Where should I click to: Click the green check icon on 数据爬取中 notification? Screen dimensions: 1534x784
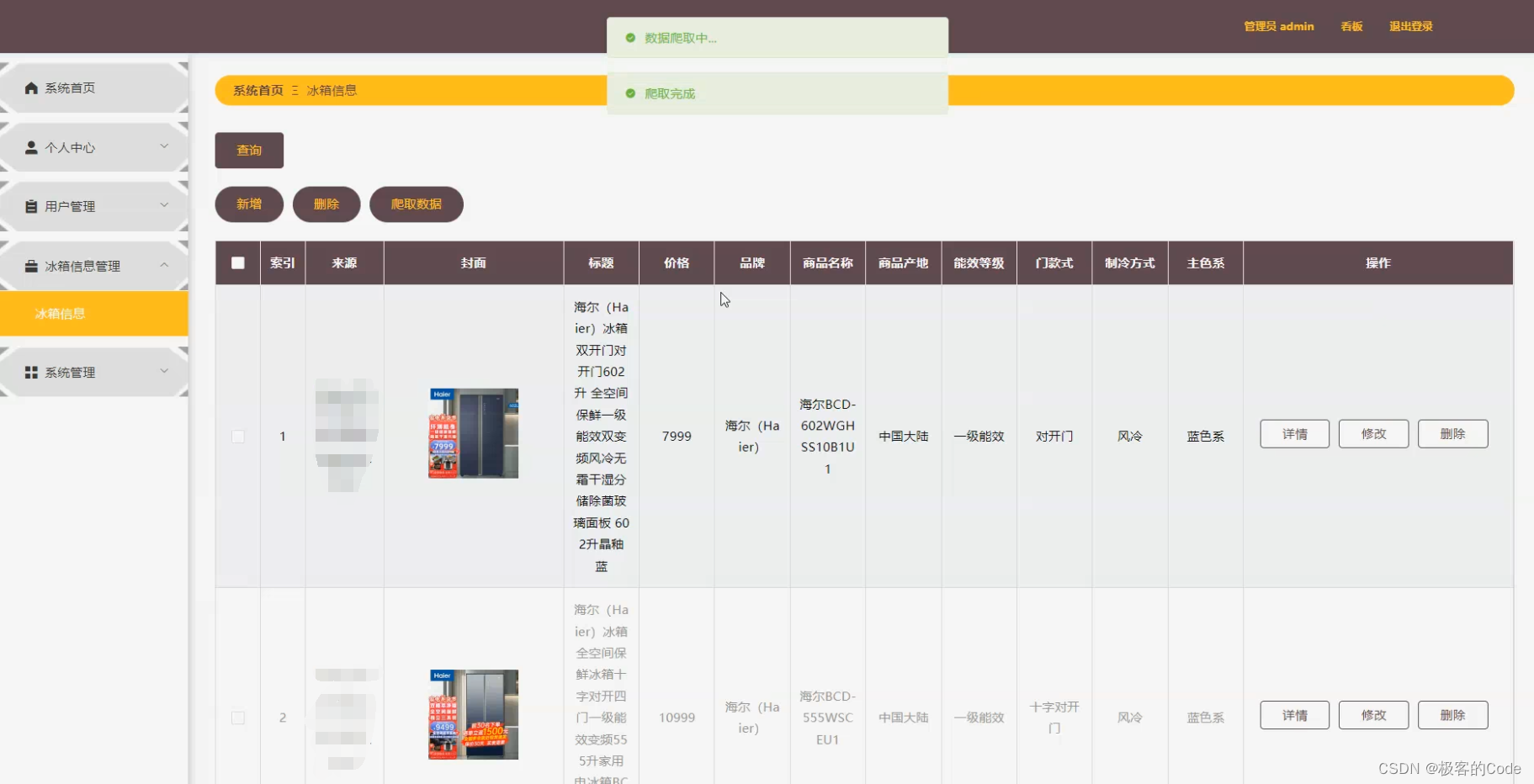(630, 38)
